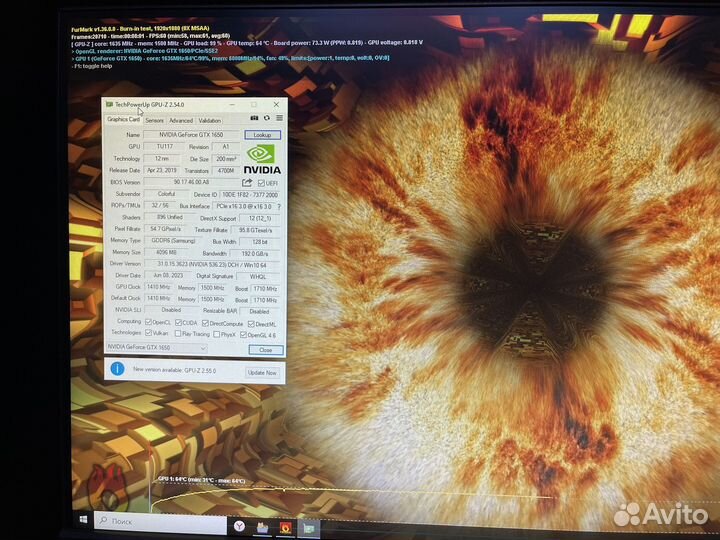Screen dimensions: 720x540
Task: Expand the GPU selection dropdown
Action: point(203,348)
